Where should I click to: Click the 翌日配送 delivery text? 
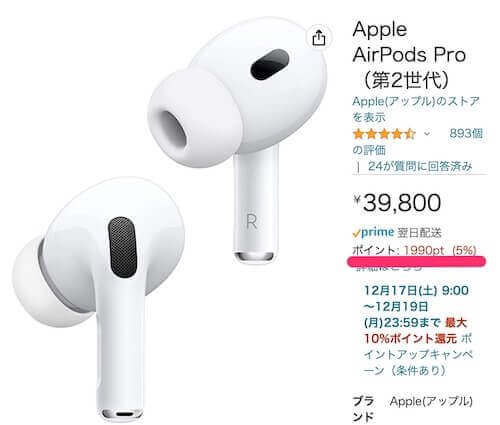(419, 233)
